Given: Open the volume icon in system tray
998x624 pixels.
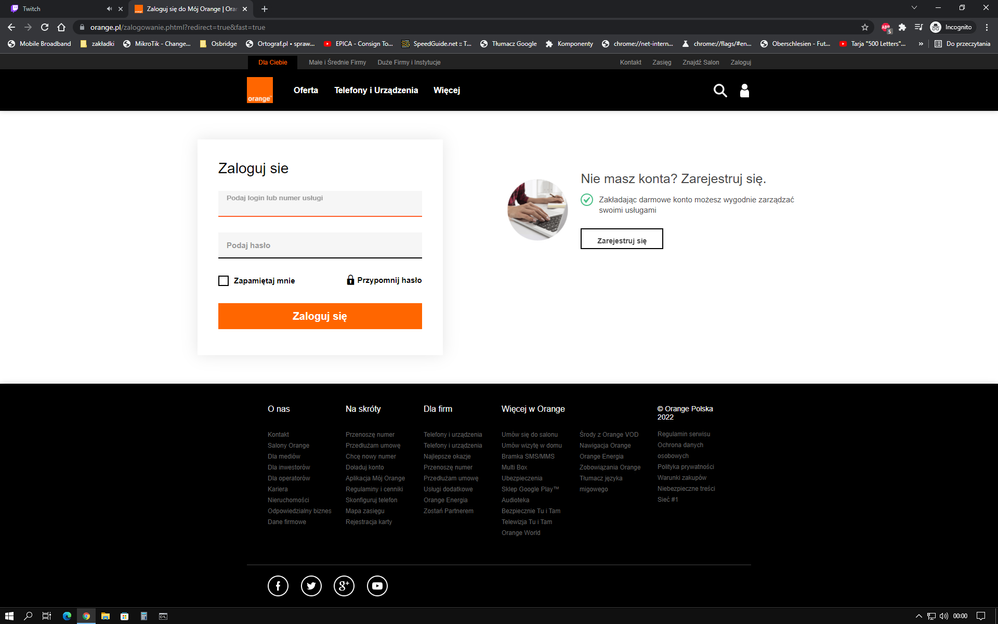Looking at the screenshot, I should pos(943,616).
